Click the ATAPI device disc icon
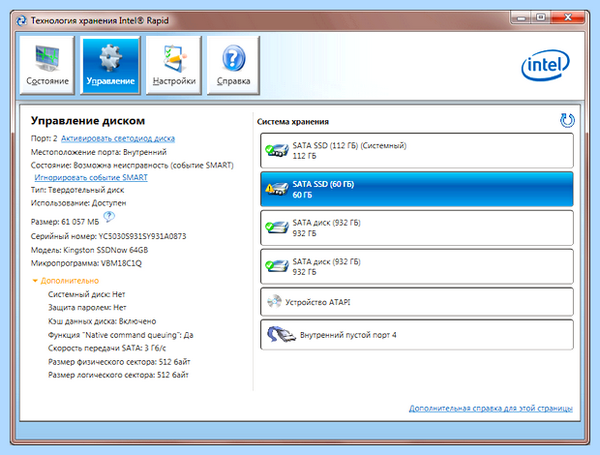The height and width of the screenshot is (455, 600). 274,302
